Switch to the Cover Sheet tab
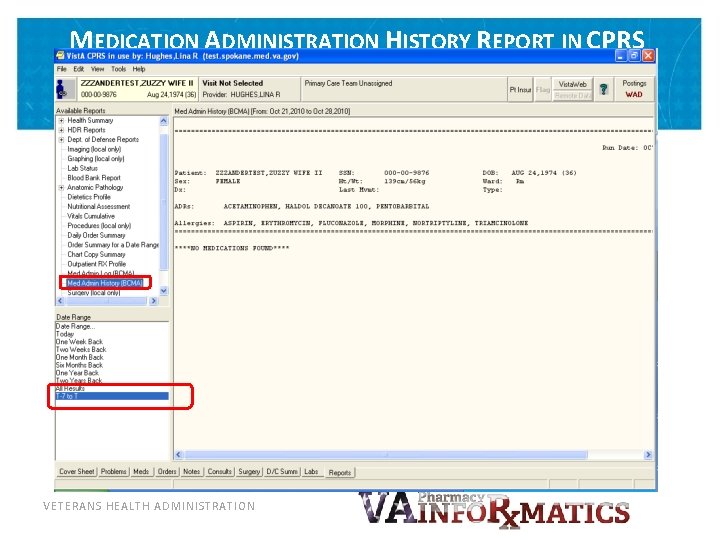 tap(77, 472)
